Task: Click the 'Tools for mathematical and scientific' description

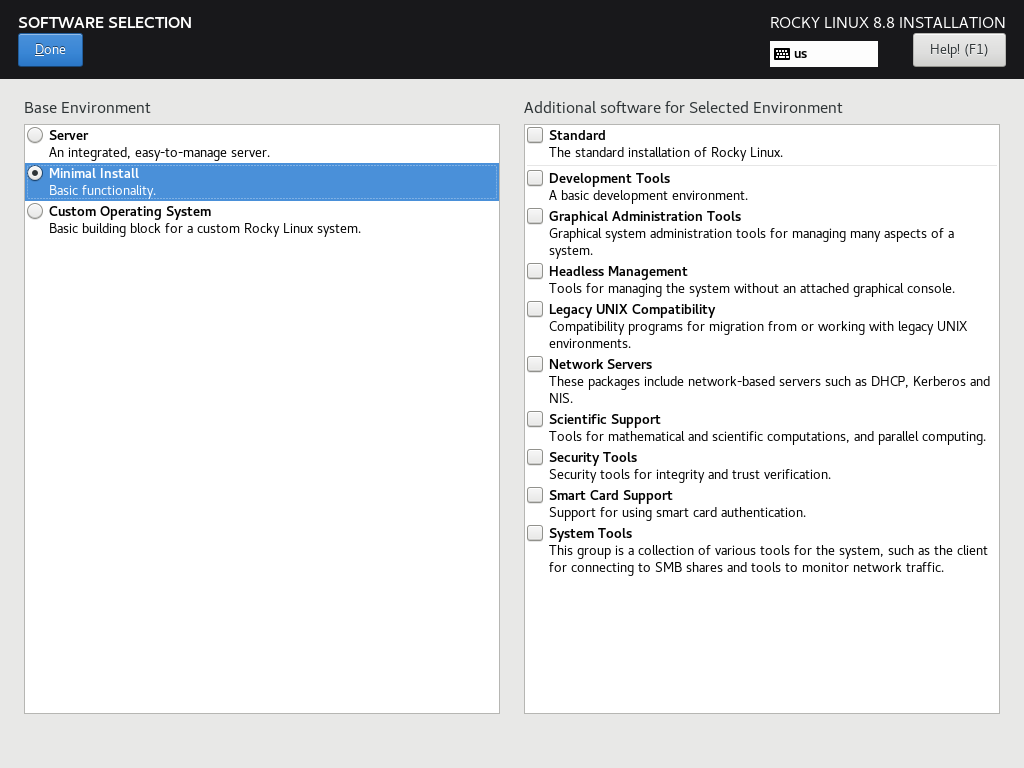Action: [x=667, y=437]
